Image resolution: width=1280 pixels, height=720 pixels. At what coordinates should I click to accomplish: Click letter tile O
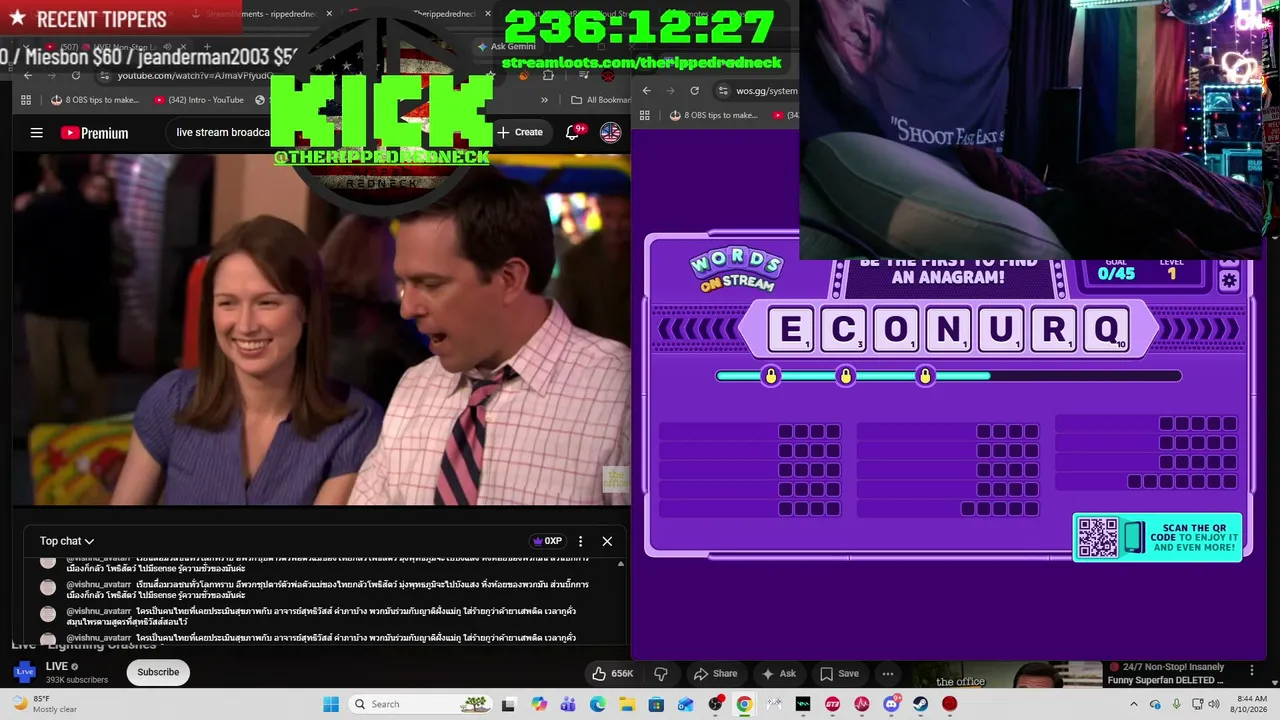[x=896, y=330]
